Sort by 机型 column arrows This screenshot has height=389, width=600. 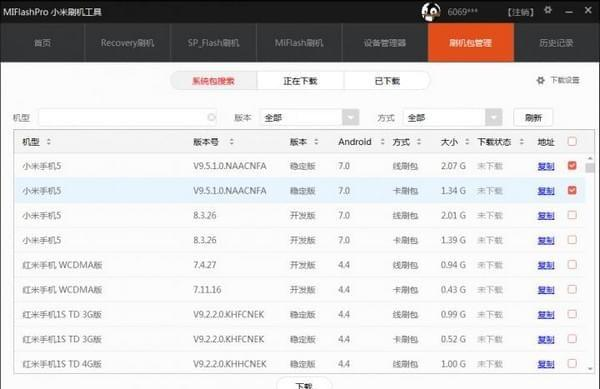(x=49, y=142)
